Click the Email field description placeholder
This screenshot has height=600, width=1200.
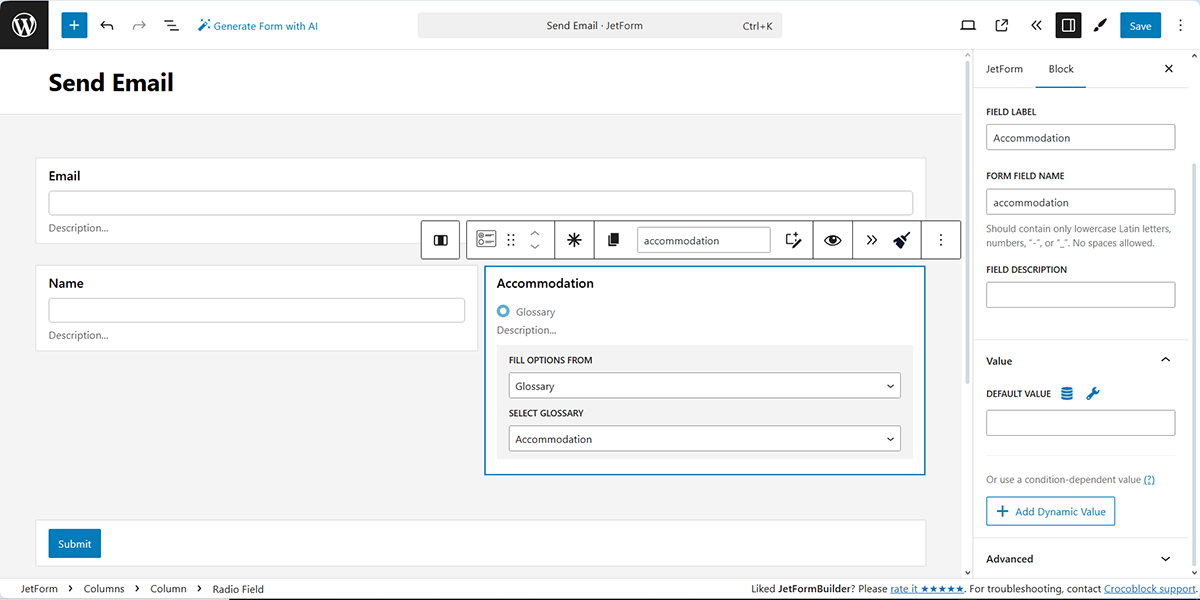(79, 228)
